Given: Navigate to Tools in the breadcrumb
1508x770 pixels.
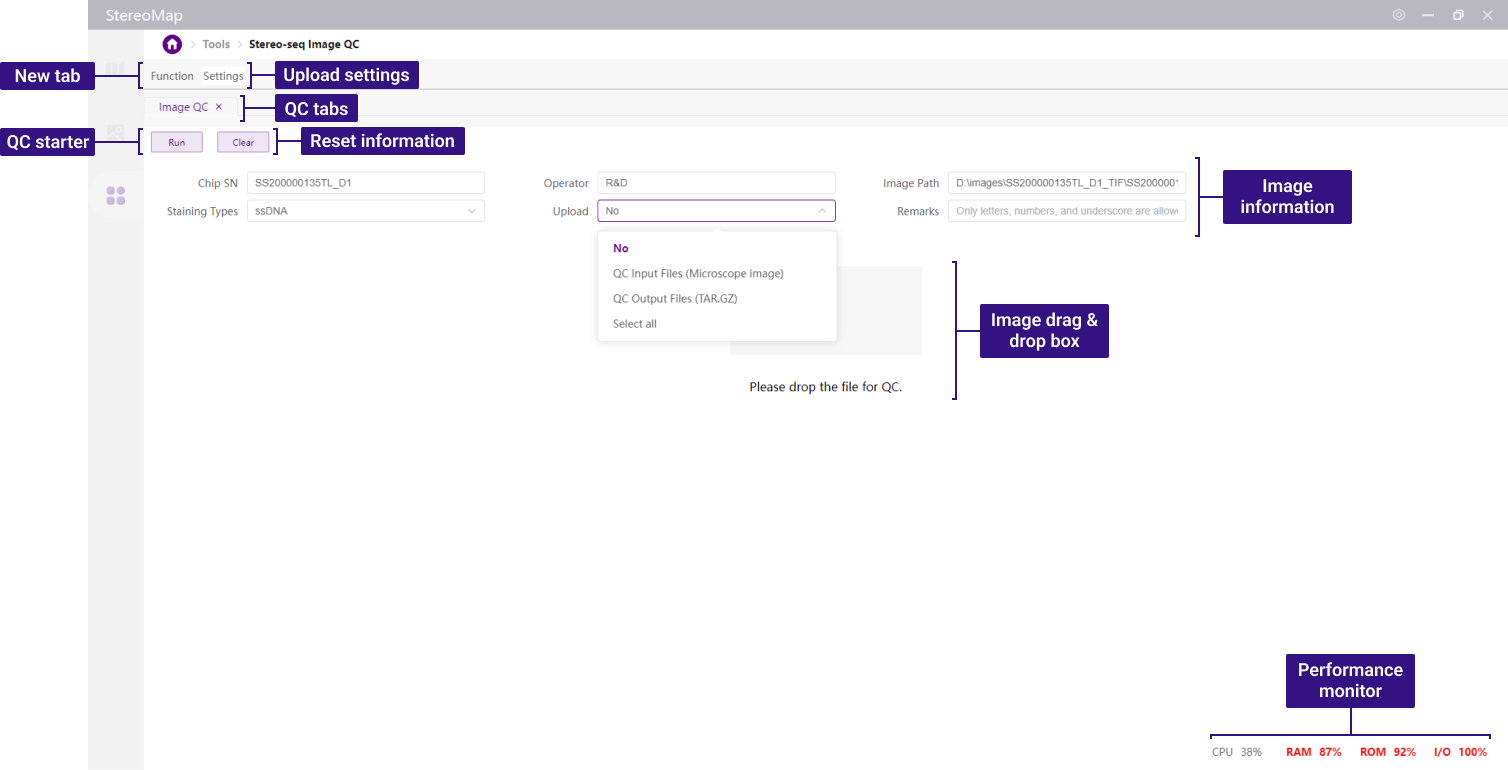Looking at the screenshot, I should [216, 44].
